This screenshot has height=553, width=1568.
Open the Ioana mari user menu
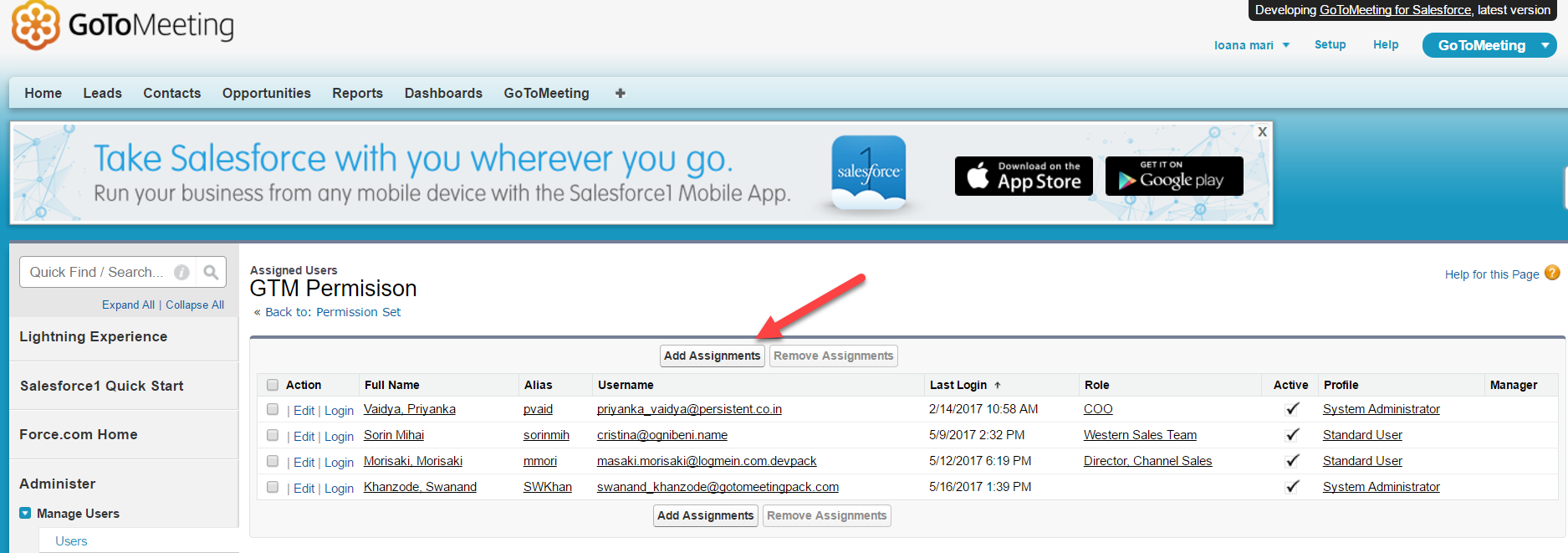tap(1252, 45)
